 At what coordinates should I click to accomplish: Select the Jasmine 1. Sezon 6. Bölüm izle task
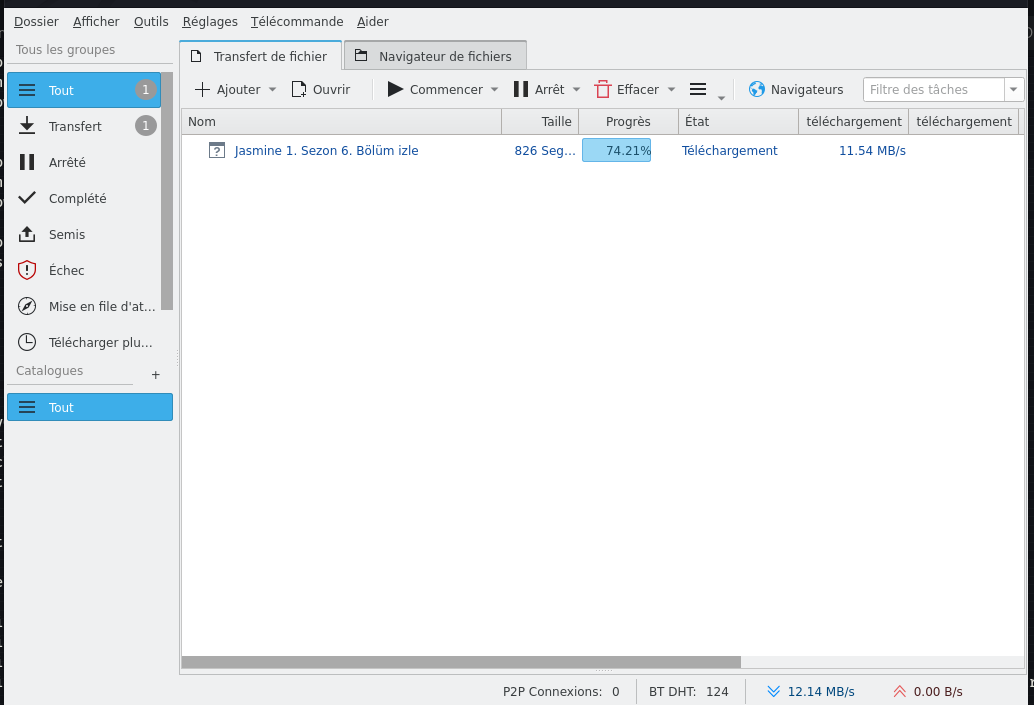326,150
